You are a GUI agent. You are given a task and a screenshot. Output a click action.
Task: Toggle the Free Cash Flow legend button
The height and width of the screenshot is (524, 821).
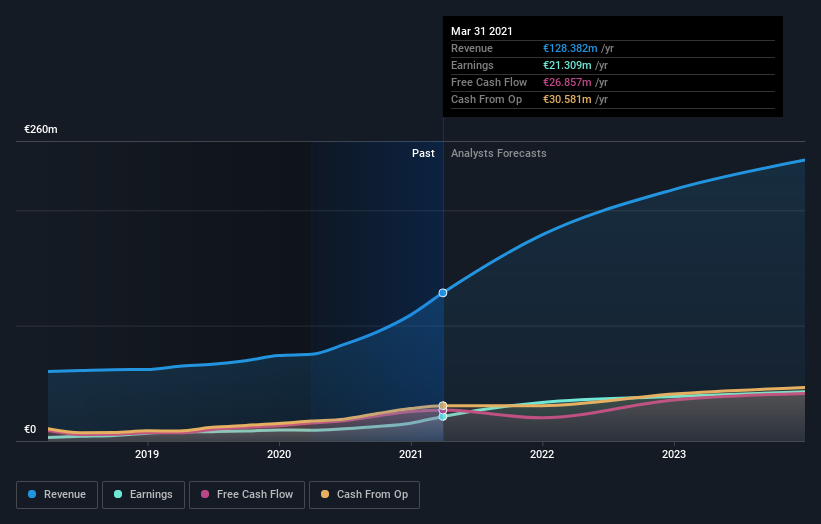click(247, 495)
